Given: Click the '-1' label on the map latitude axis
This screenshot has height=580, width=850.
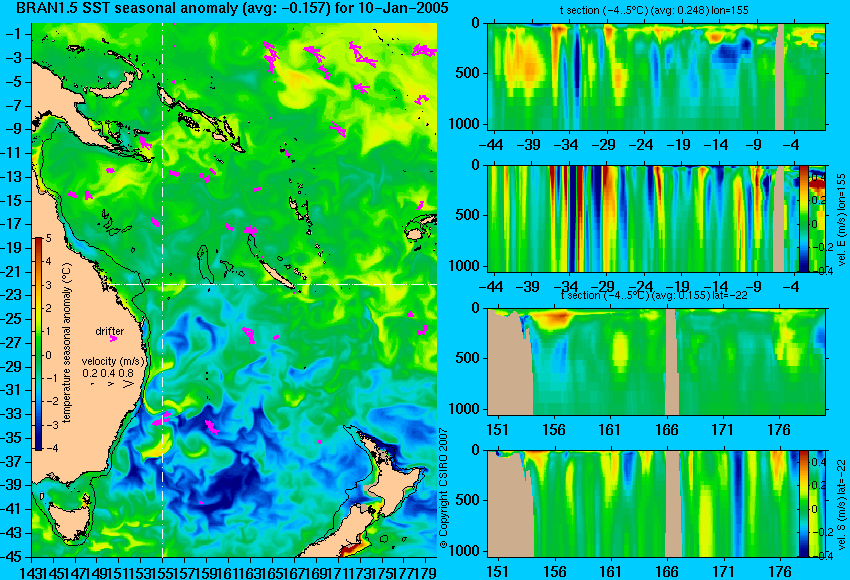Looking at the screenshot, I should tap(12, 34).
